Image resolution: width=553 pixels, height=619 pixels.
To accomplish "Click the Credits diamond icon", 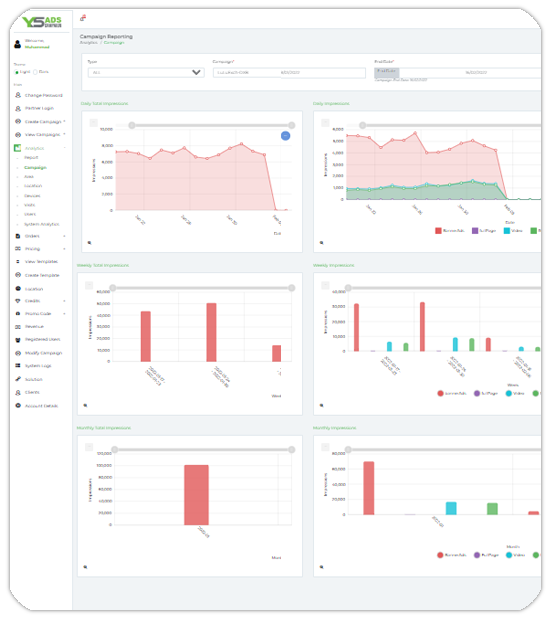I will coord(18,301).
